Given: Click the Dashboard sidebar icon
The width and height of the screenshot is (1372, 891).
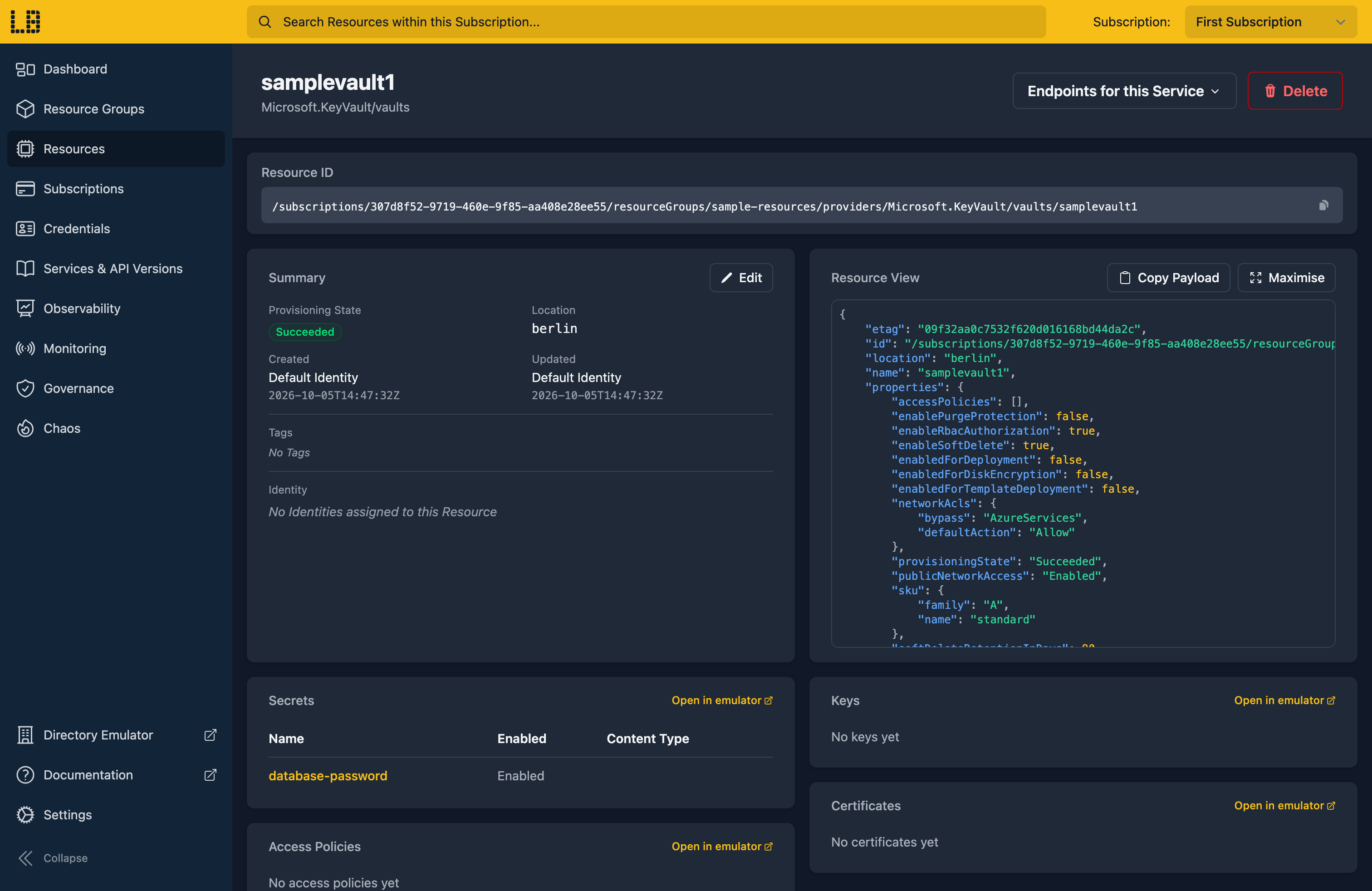Looking at the screenshot, I should (25, 69).
